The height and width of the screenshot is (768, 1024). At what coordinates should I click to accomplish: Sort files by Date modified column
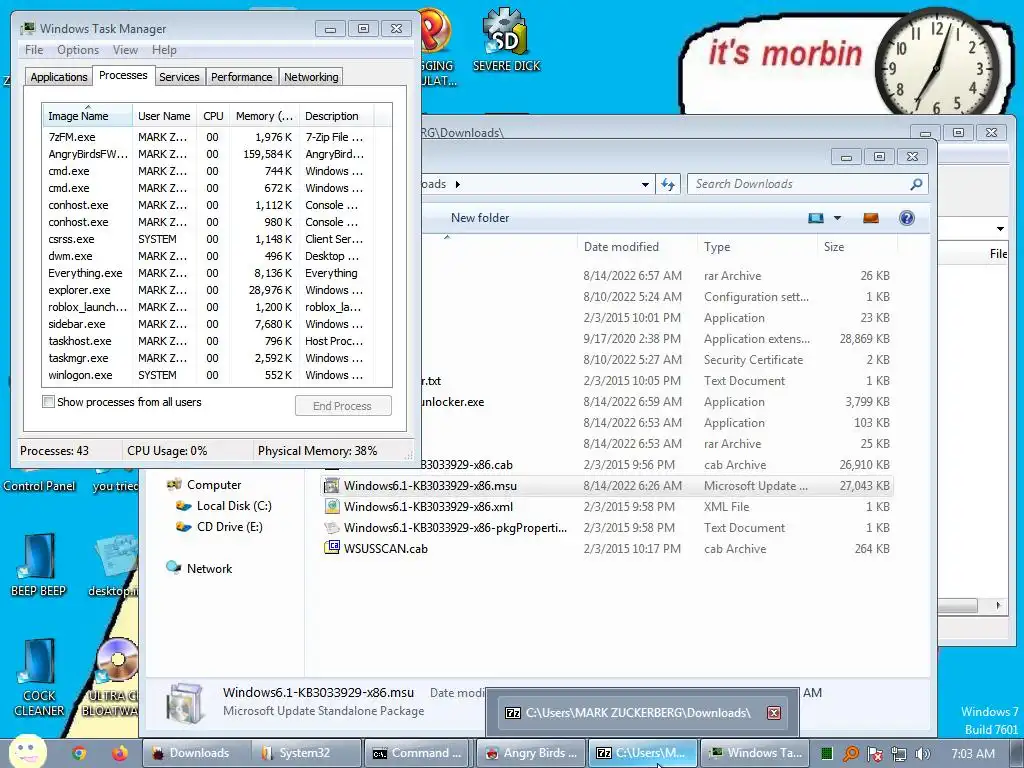click(x=637, y=247)
